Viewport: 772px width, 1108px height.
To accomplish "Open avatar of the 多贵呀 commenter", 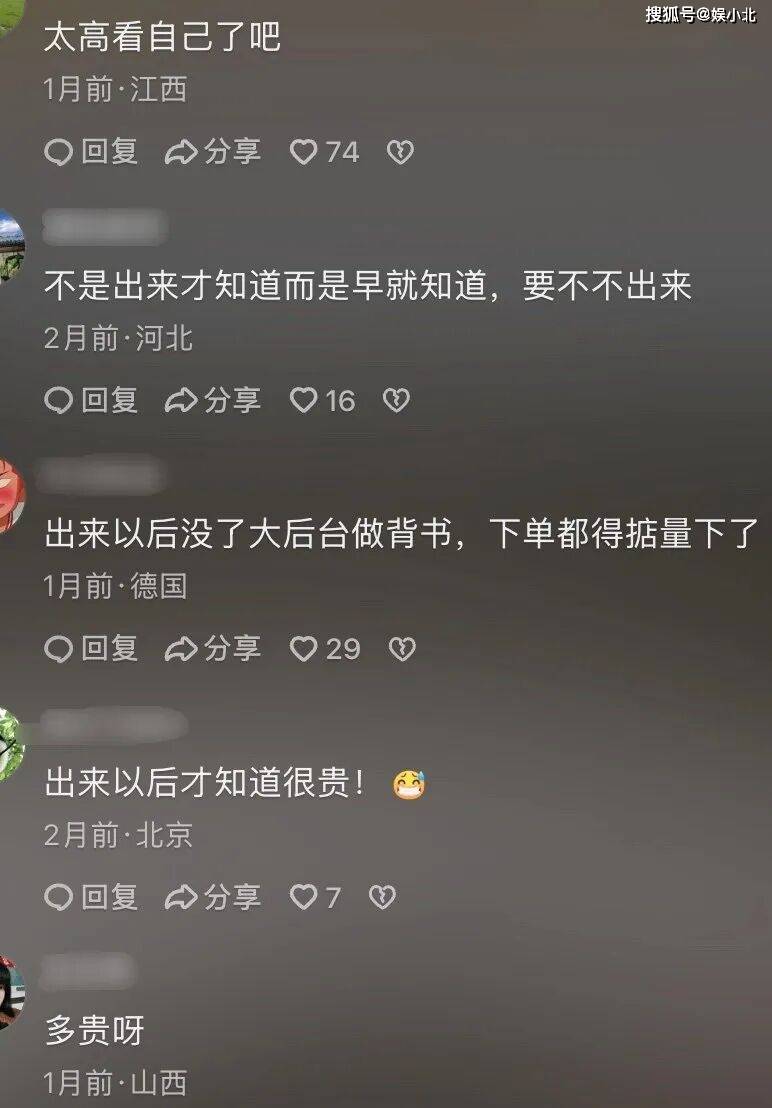I will pos(11,992).
